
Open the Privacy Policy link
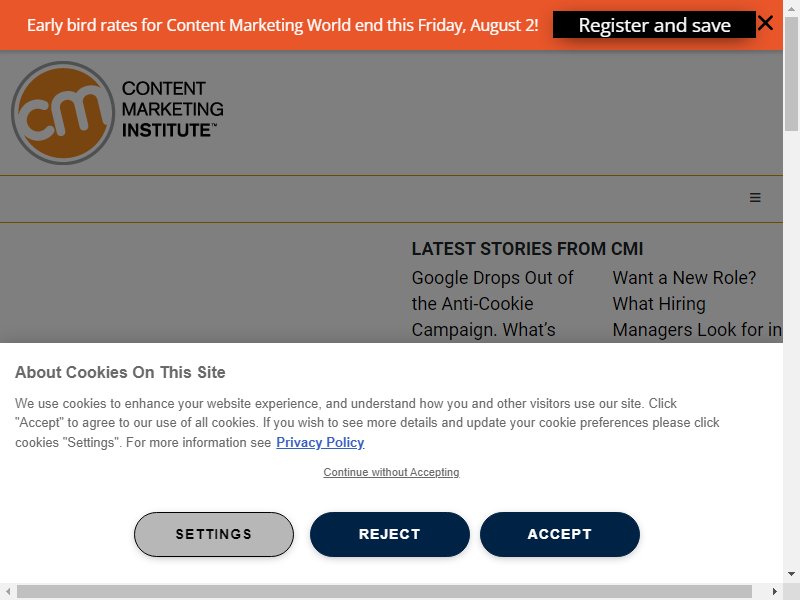320,442
